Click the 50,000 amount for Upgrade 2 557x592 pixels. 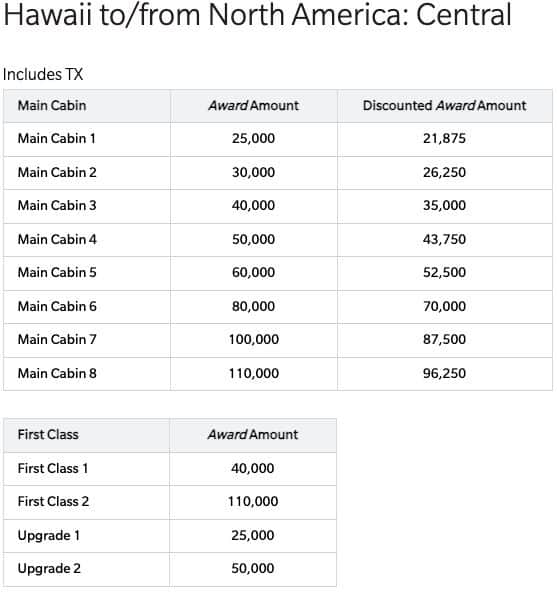253,568
